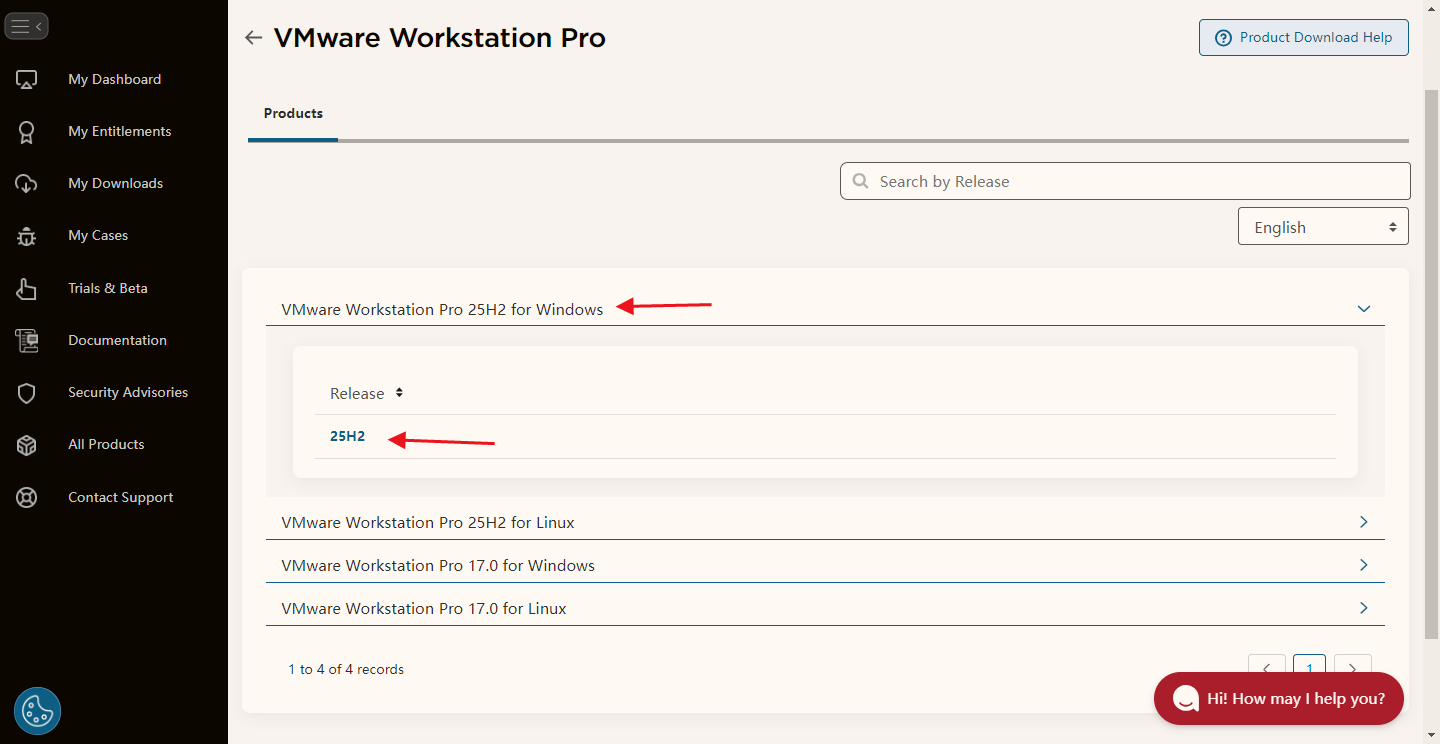Select page 1 in pagination

1309,669
